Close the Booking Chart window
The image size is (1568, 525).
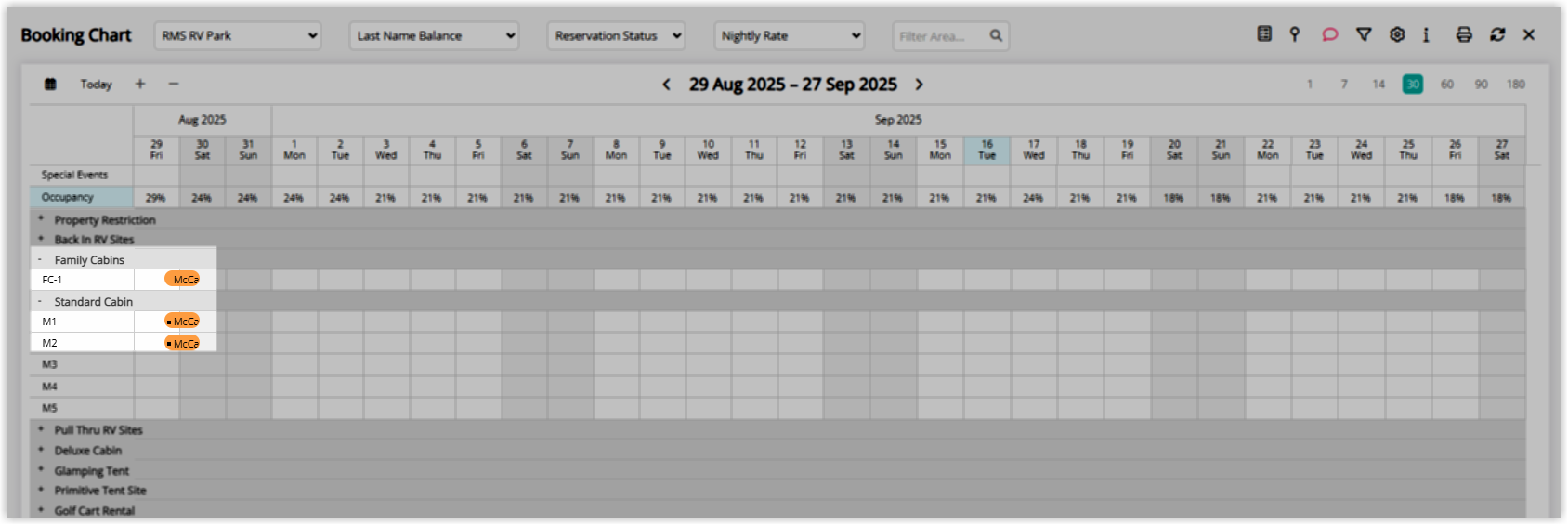1529,34
